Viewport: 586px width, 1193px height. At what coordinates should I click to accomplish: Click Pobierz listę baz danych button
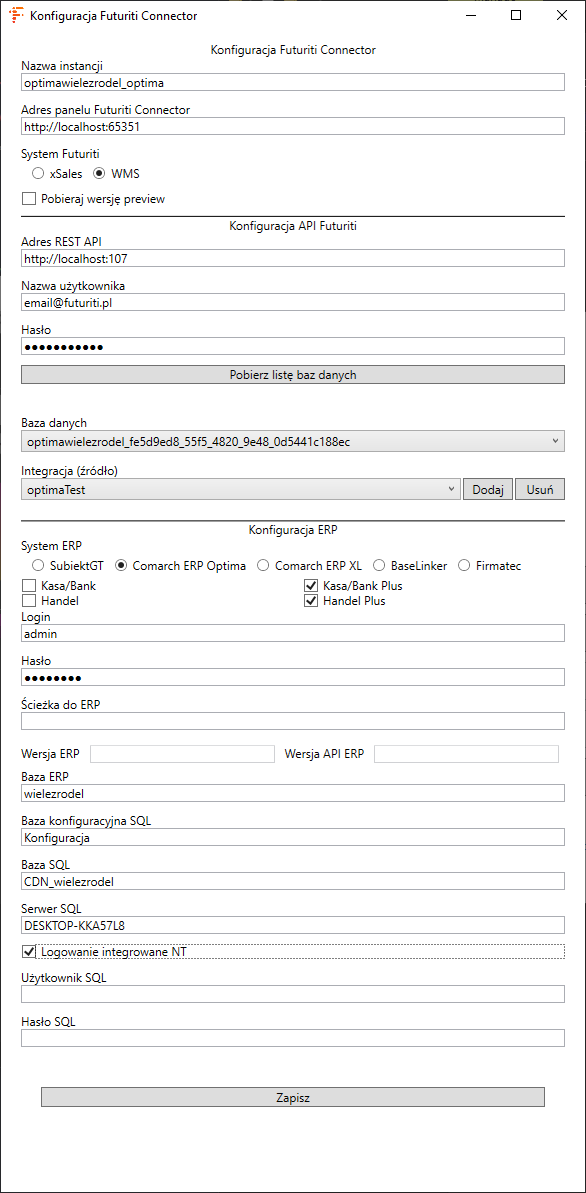pos(293,374)
